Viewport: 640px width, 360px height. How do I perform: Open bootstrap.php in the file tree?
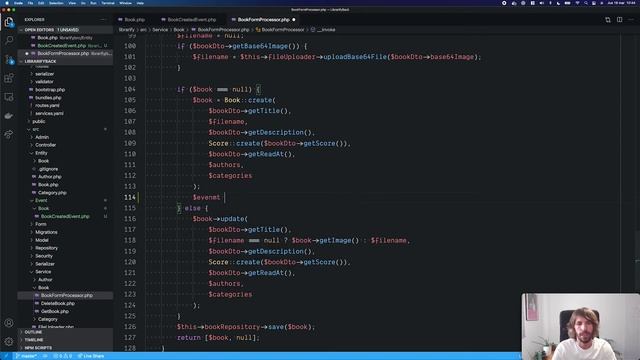(x=50, y=90)
